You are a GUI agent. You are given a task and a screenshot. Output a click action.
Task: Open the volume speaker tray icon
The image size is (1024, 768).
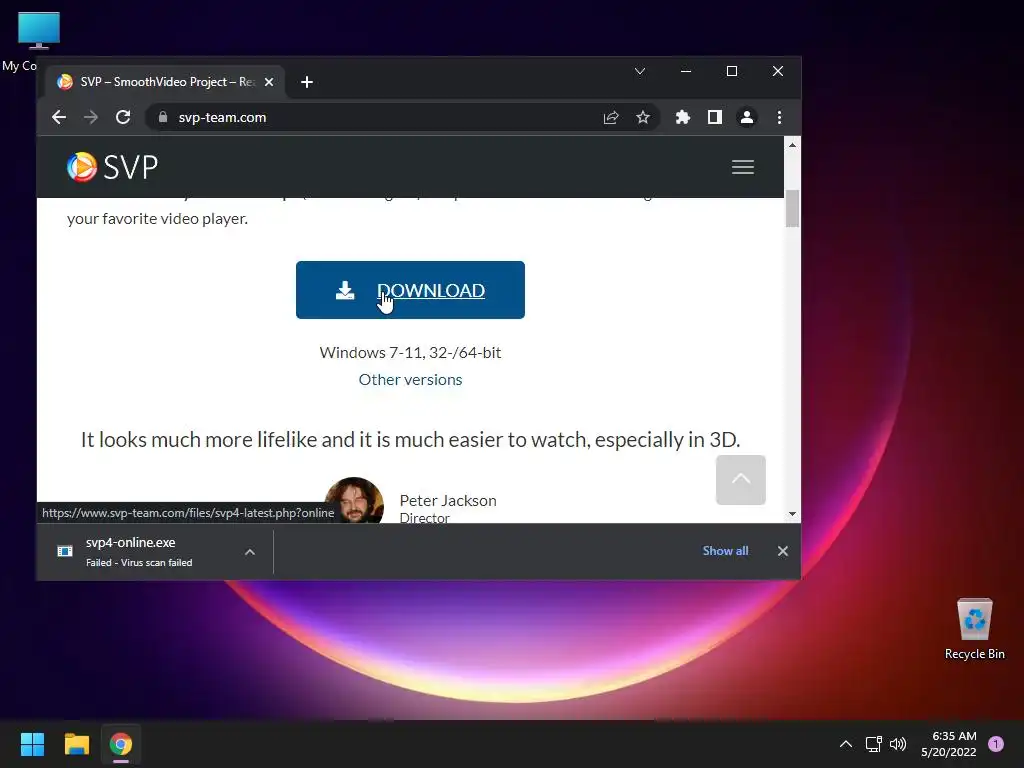(898, 744)
